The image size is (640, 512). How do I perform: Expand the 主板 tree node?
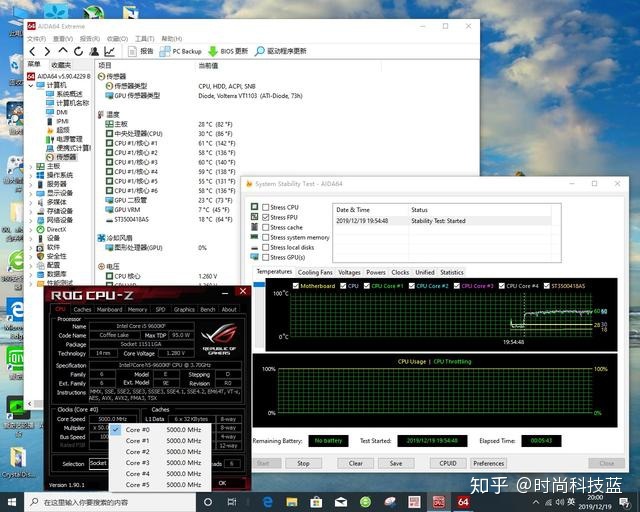pos(31,166)
